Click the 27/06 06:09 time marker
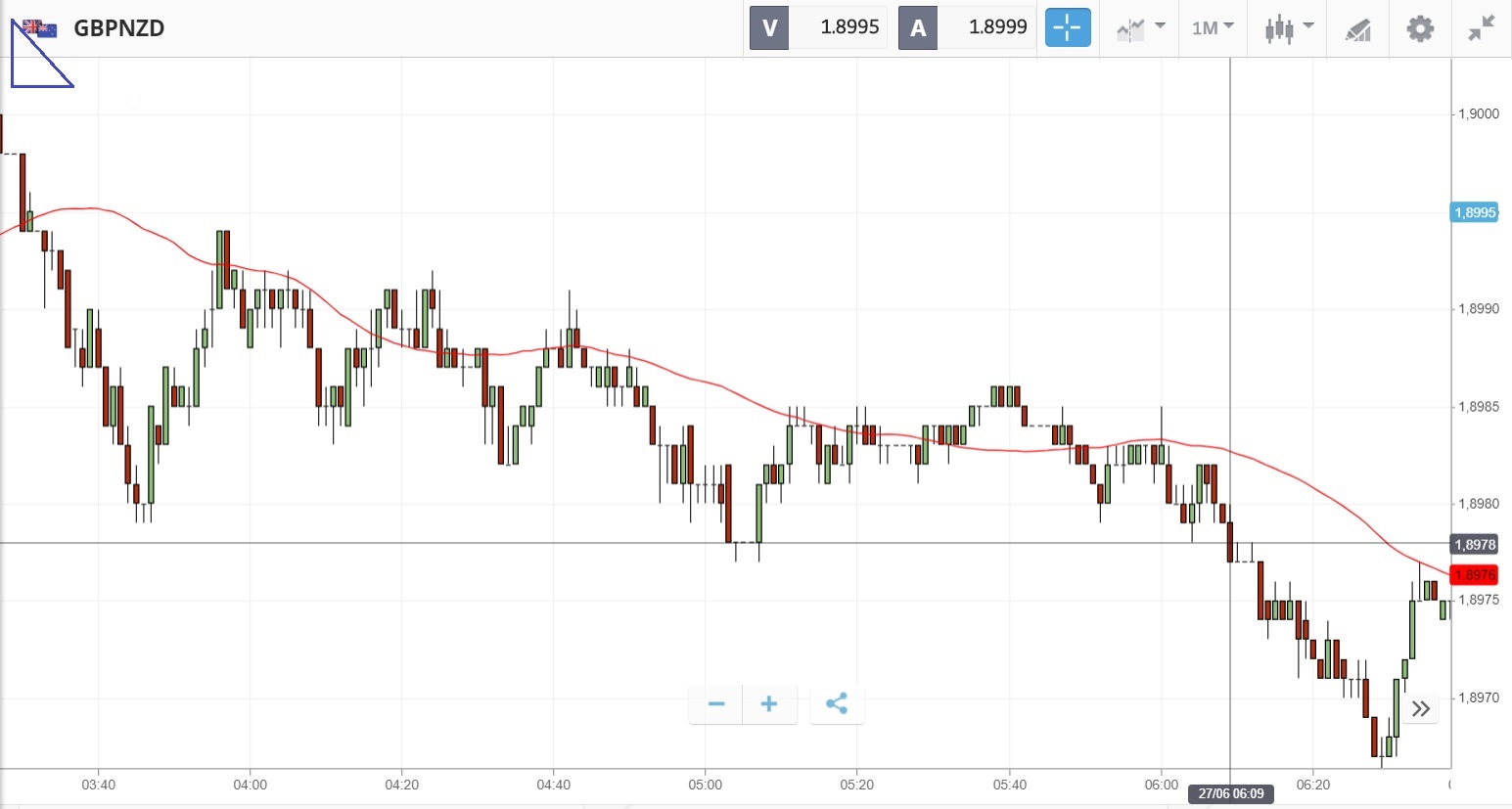 1231,793
